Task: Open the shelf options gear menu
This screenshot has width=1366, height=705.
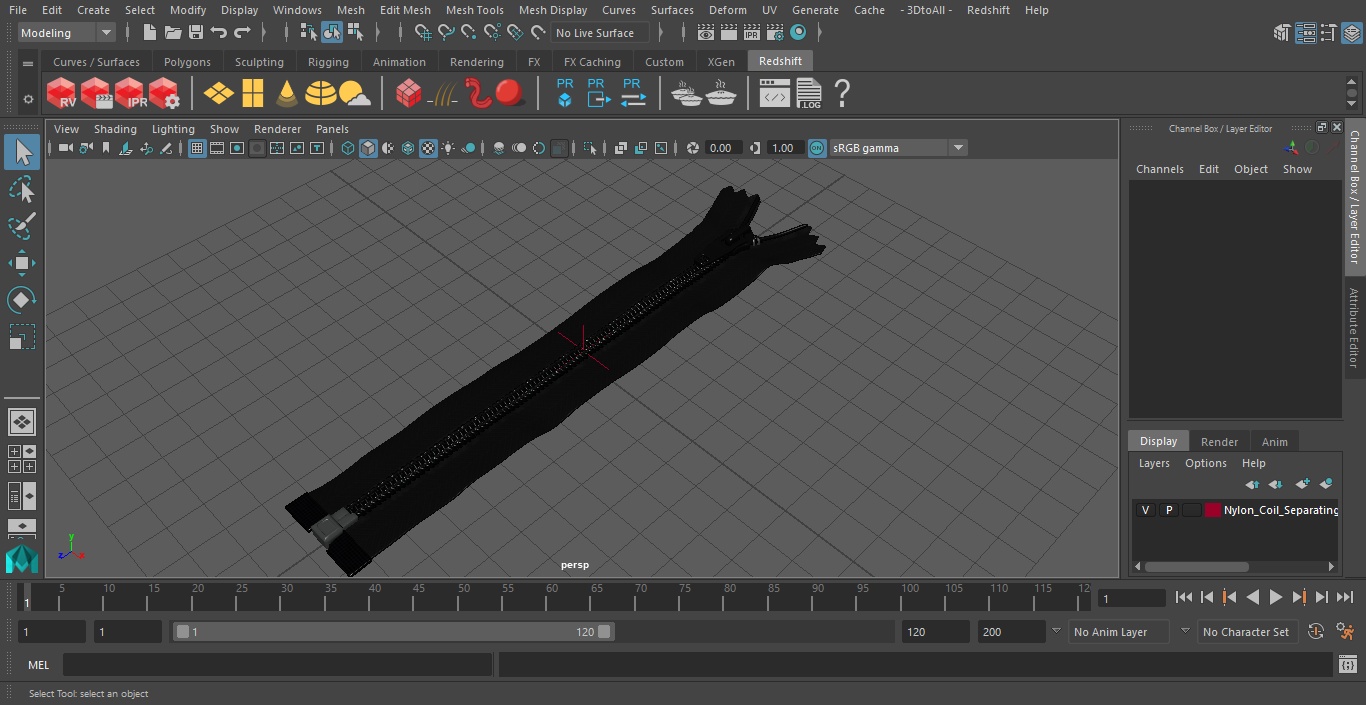Action: 28,98
